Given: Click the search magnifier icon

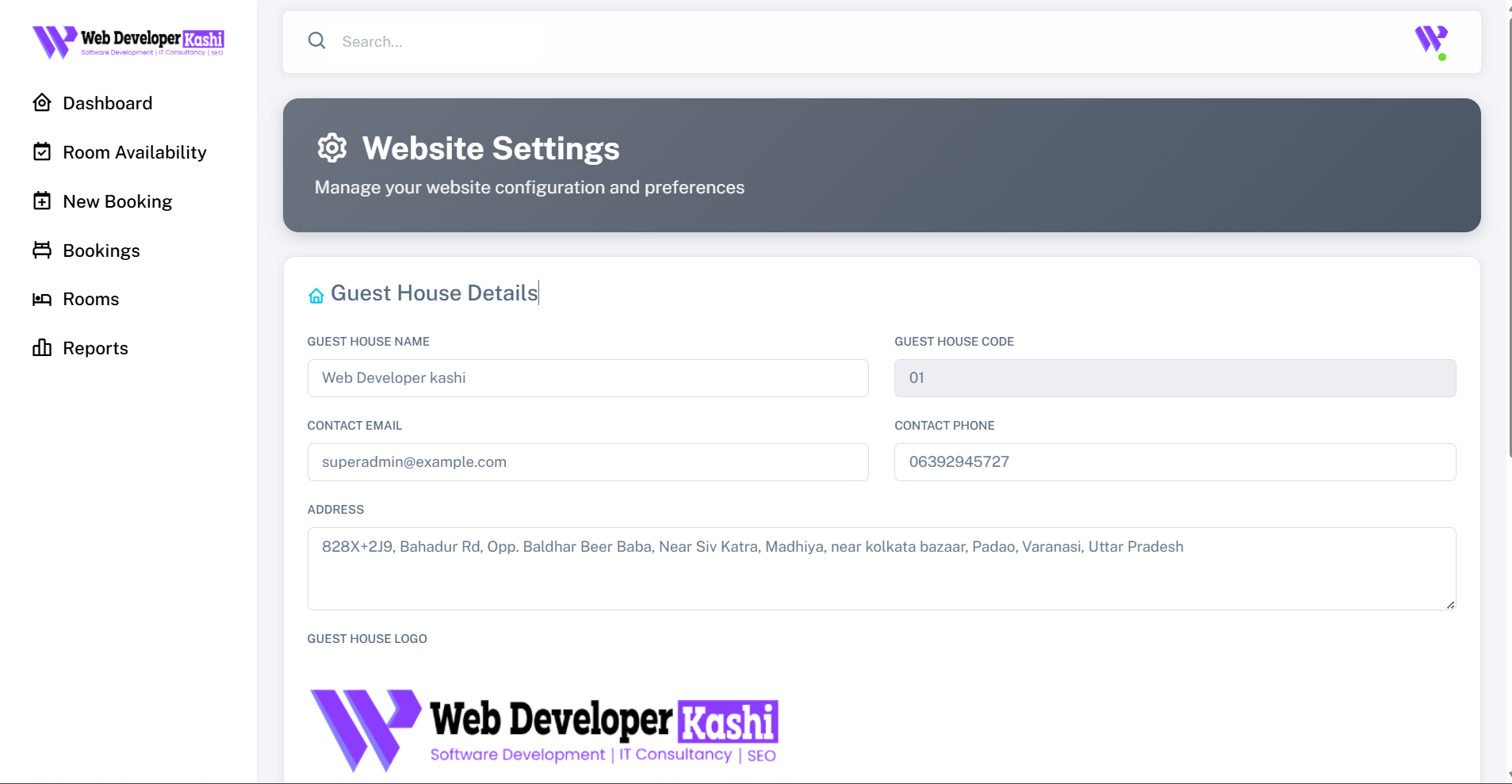Looking at the screenshot, I should (317, 41).
